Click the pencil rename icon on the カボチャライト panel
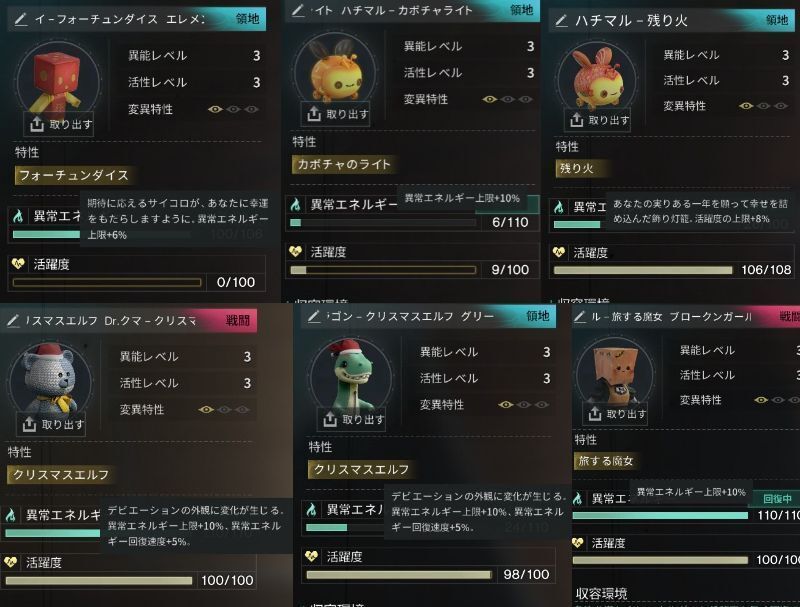This screenshot has height=607, width=800. click(x=298, y=10)
